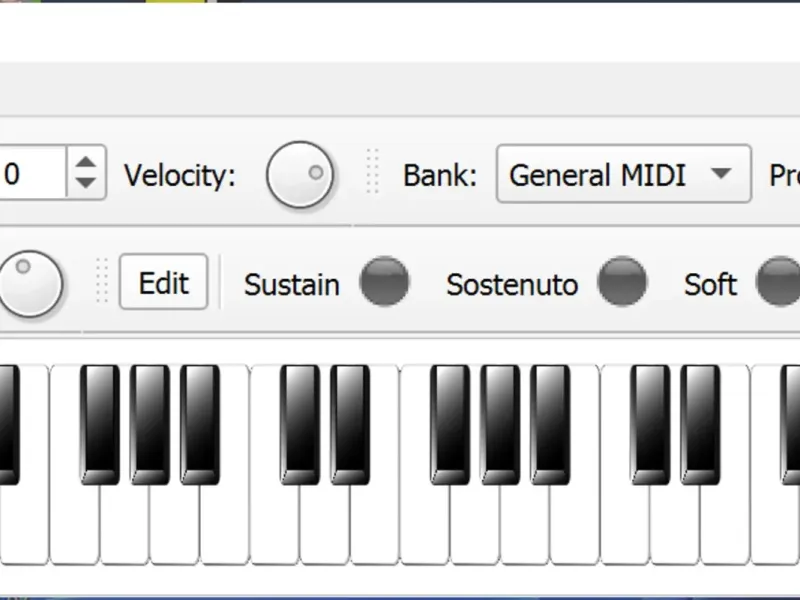Click the round knob left of Edit
Screen dimensions: 800x600
pyautogui.click(x=30, y=283)
